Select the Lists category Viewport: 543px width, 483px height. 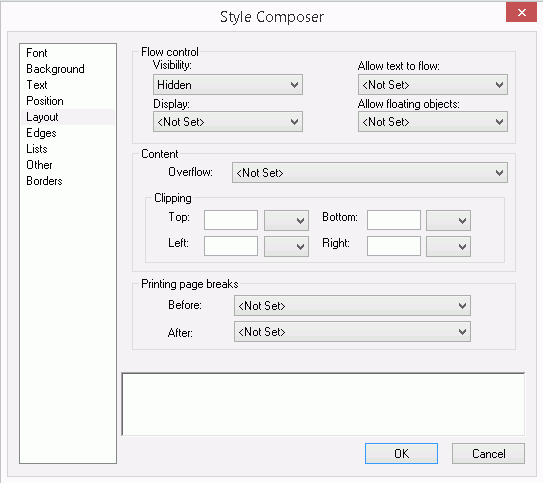click(37, 149)
